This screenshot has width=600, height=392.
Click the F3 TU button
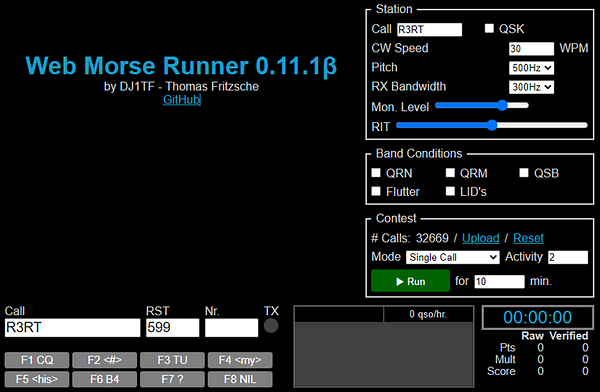(x=172, y=360)
